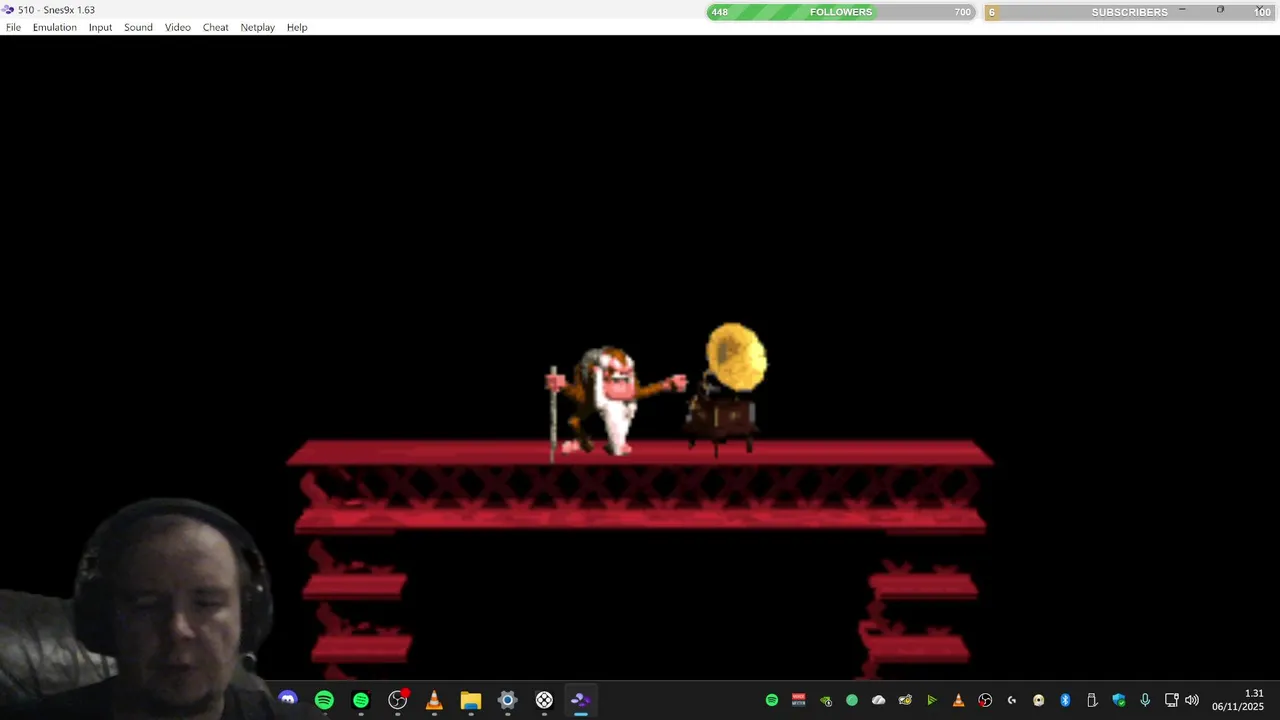
Task: Click the Logitech G tray icon
Action: click(1012, 700)
